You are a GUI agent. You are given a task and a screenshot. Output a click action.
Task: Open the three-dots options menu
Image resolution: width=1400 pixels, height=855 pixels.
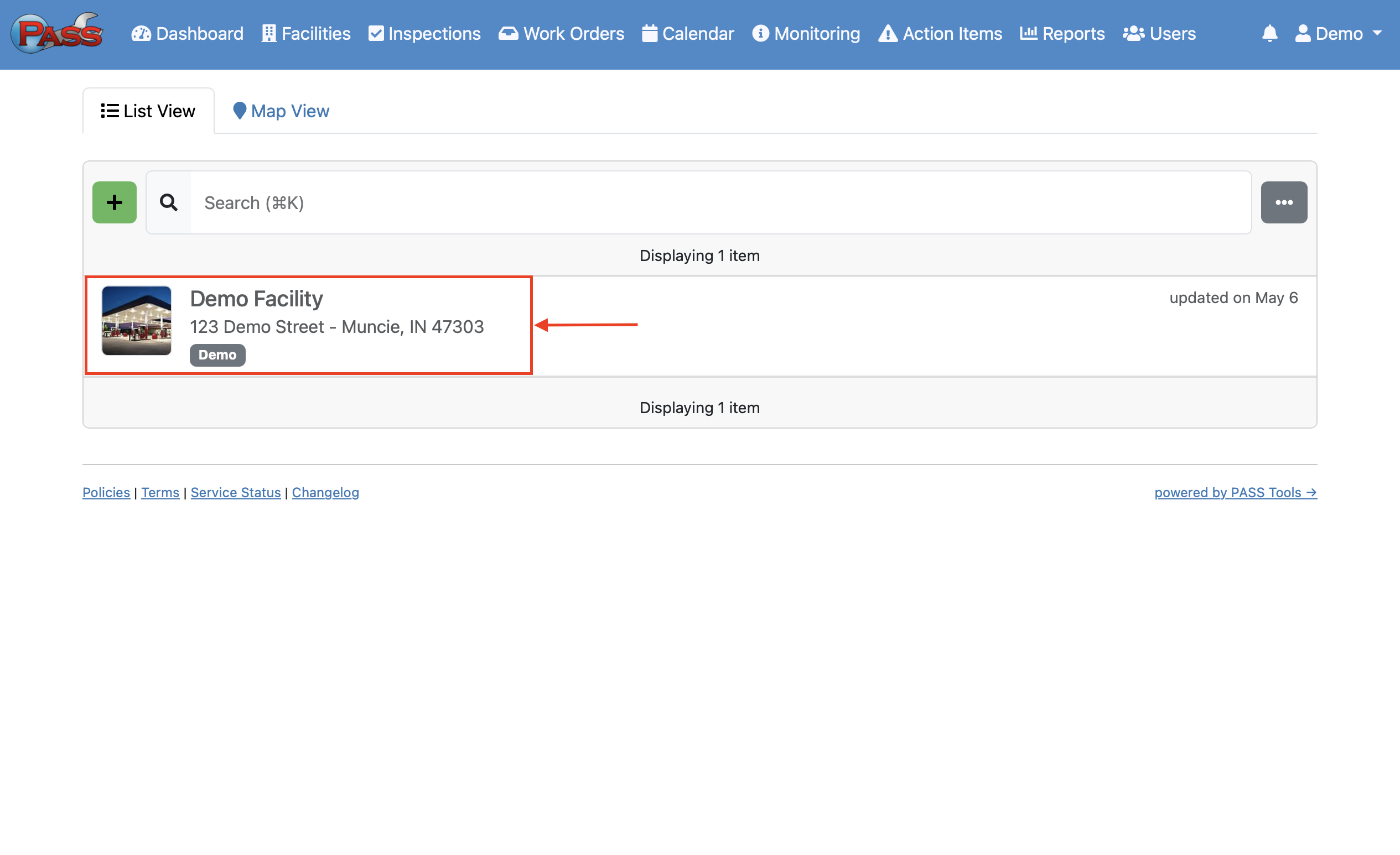tap(1284, 202)
